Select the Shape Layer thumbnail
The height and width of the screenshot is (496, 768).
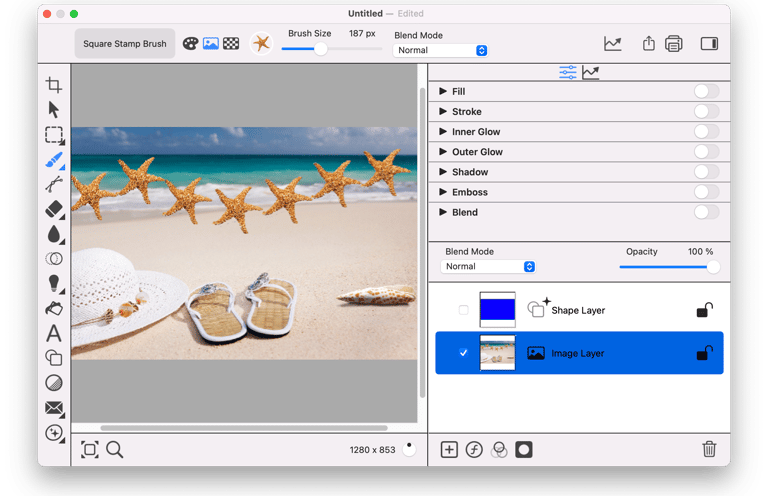tap(497, 310)
